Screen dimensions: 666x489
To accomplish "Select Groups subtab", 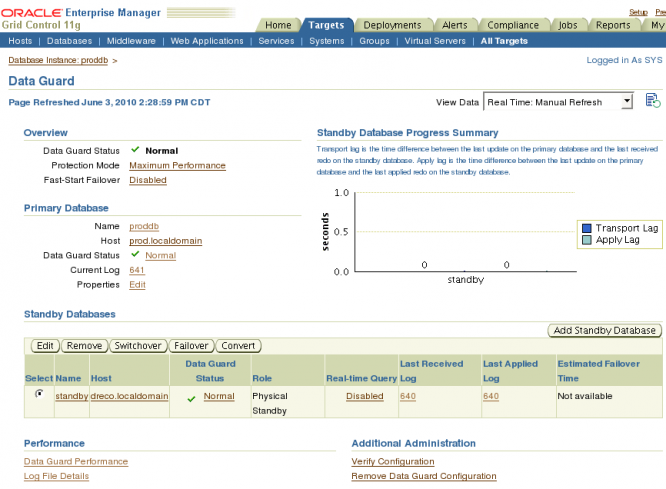I will pos(374,41).
